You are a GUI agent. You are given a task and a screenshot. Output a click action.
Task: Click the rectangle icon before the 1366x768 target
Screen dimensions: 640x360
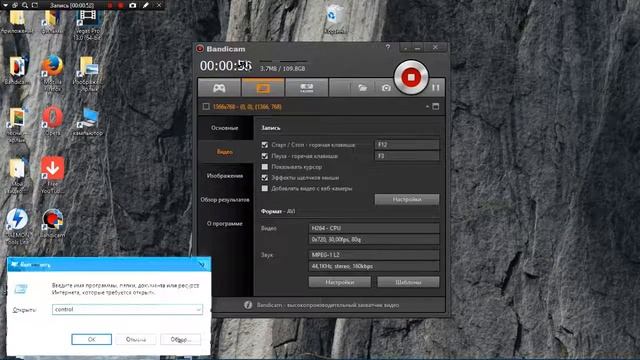click(206, 107)
